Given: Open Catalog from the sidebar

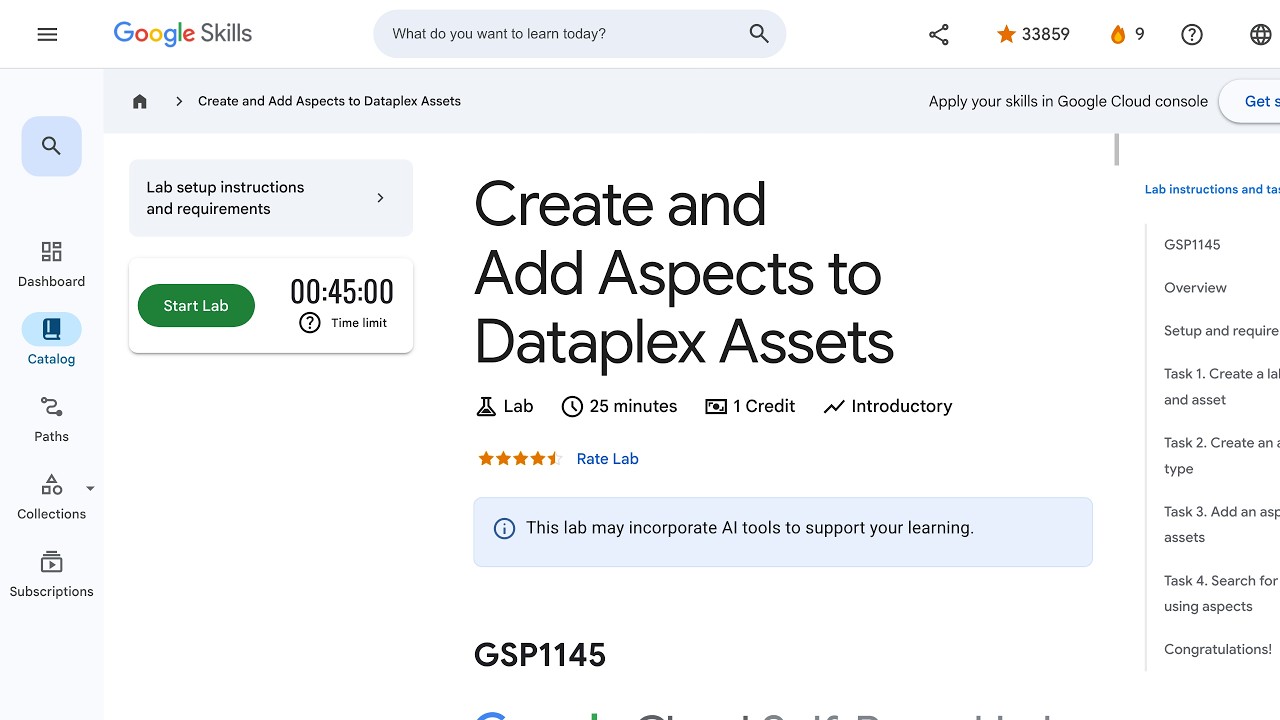Looking at the screenshot, I should click(51, 341).
